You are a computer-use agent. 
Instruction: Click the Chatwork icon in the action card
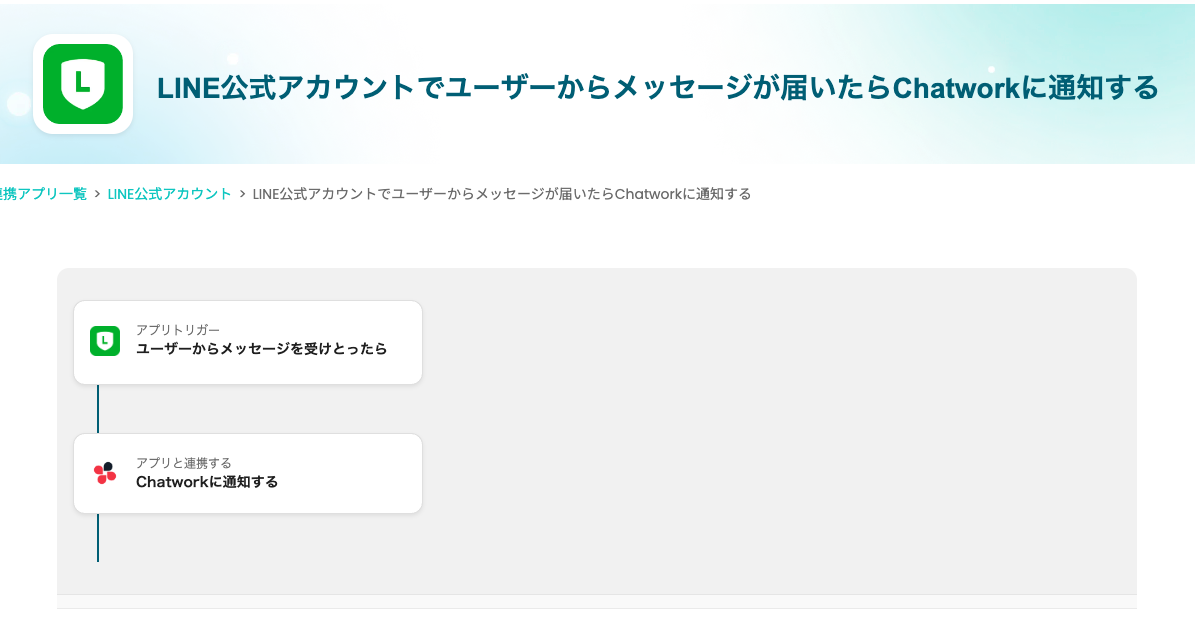pyautogui.click(x=105, y=473)
